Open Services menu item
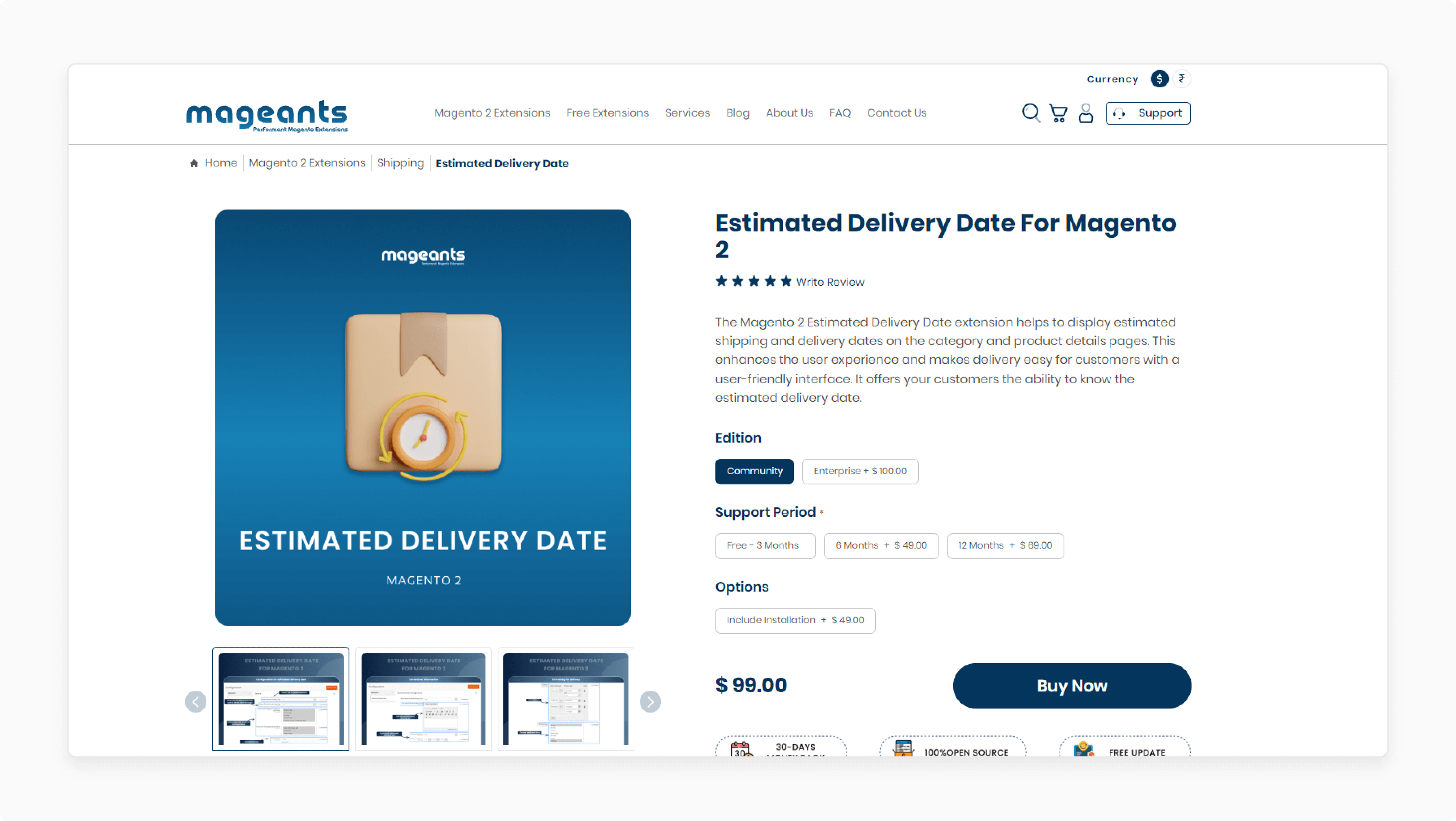 (x=687, y=113)
